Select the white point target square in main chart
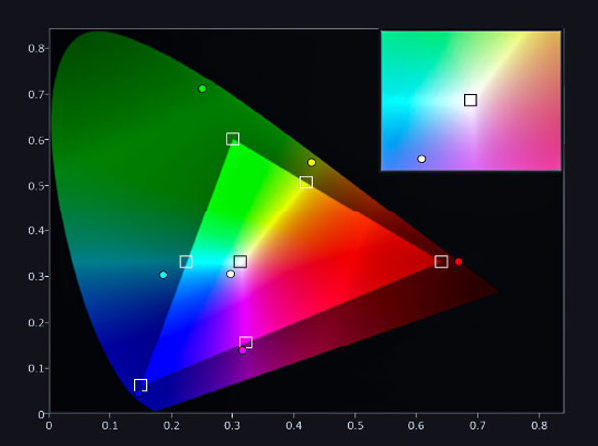 click(240, 262)
